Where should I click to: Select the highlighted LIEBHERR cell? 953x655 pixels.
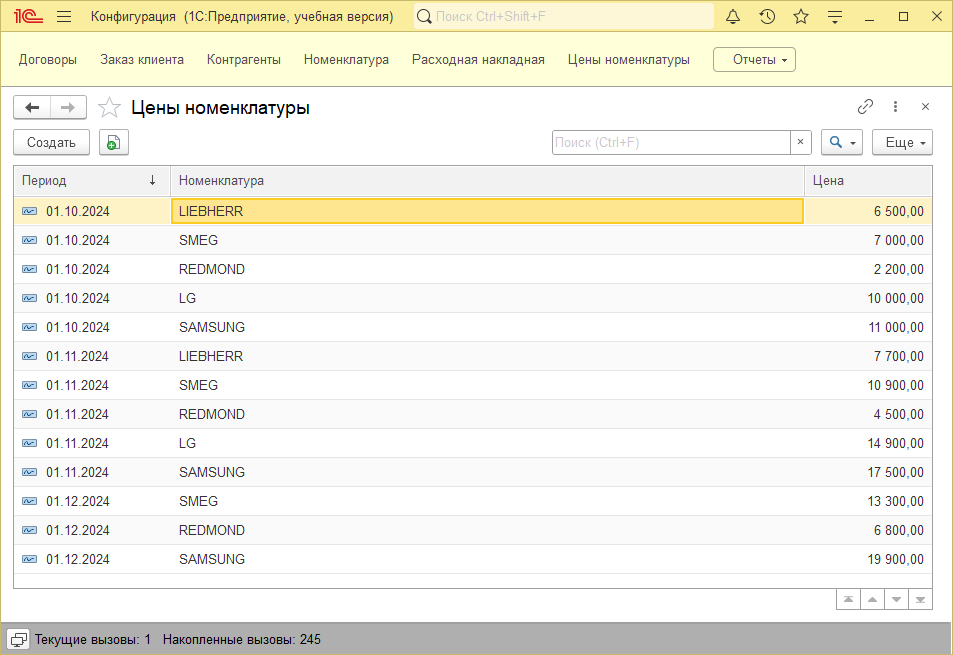(x=487, y=211)
